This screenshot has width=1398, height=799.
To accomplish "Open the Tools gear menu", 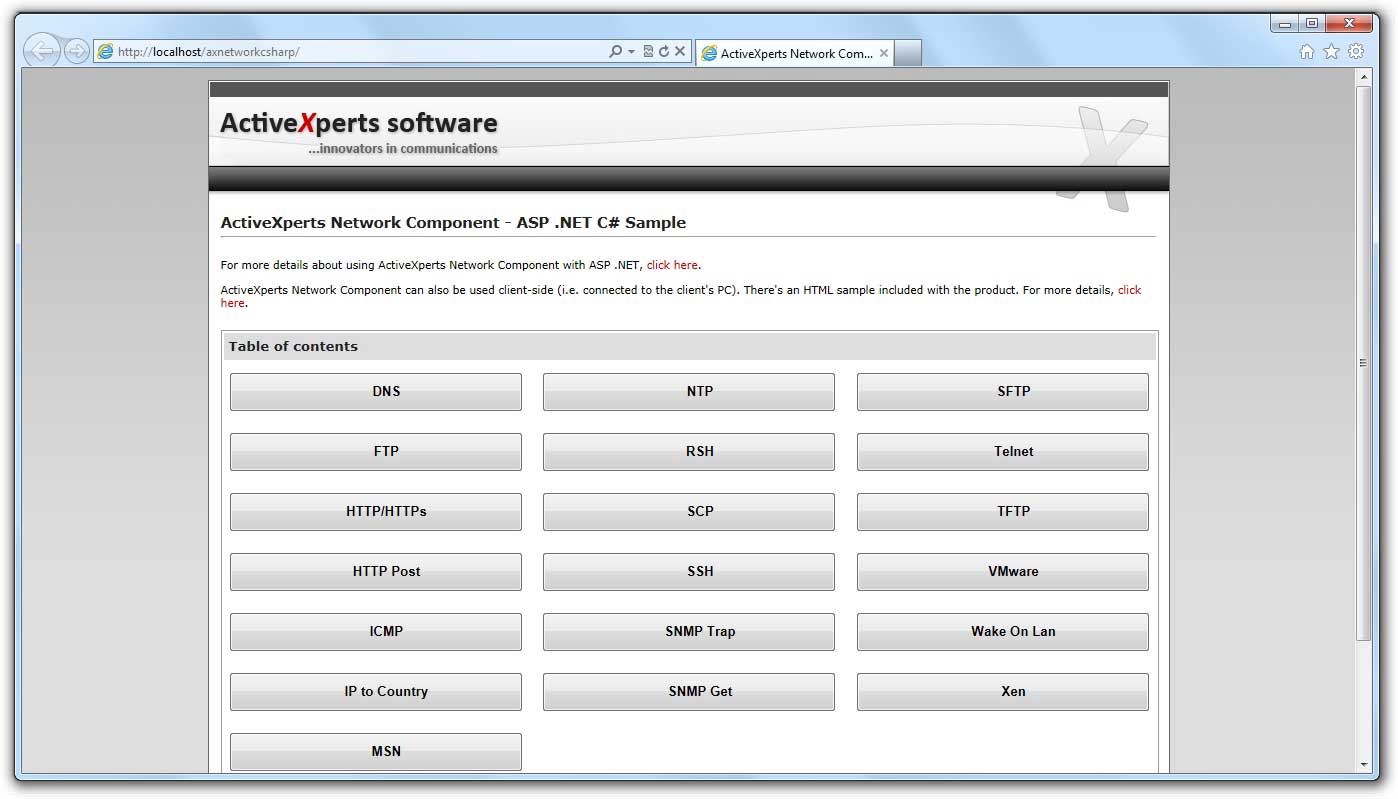I will click(1356, 52).
